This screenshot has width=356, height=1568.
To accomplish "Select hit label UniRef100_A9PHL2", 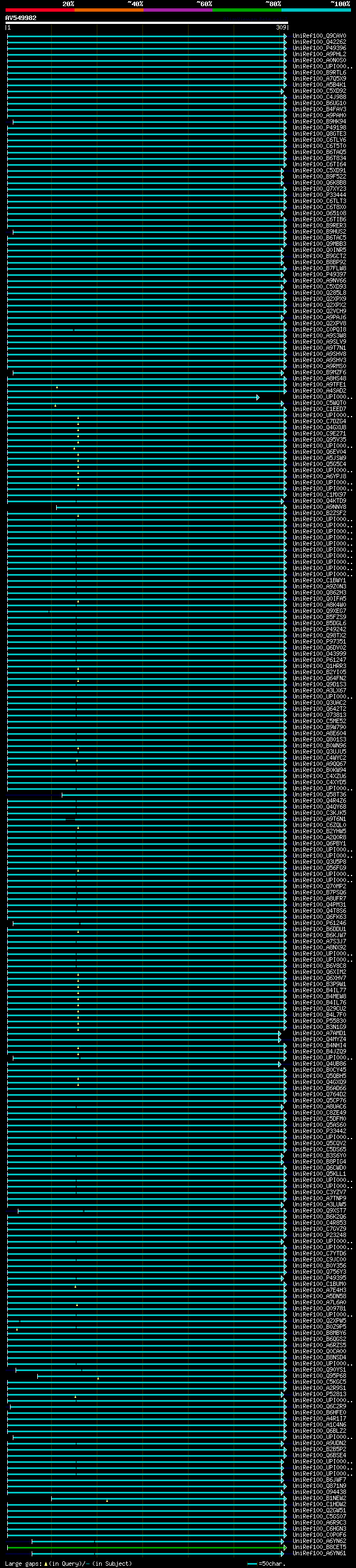I will pos(319,54).
